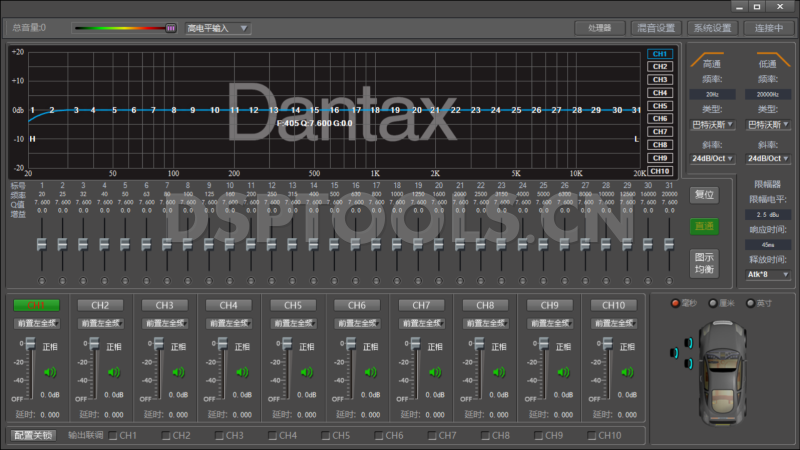Select CH6 in the graph channel list
800x450 pixels.
coord(660,118)
